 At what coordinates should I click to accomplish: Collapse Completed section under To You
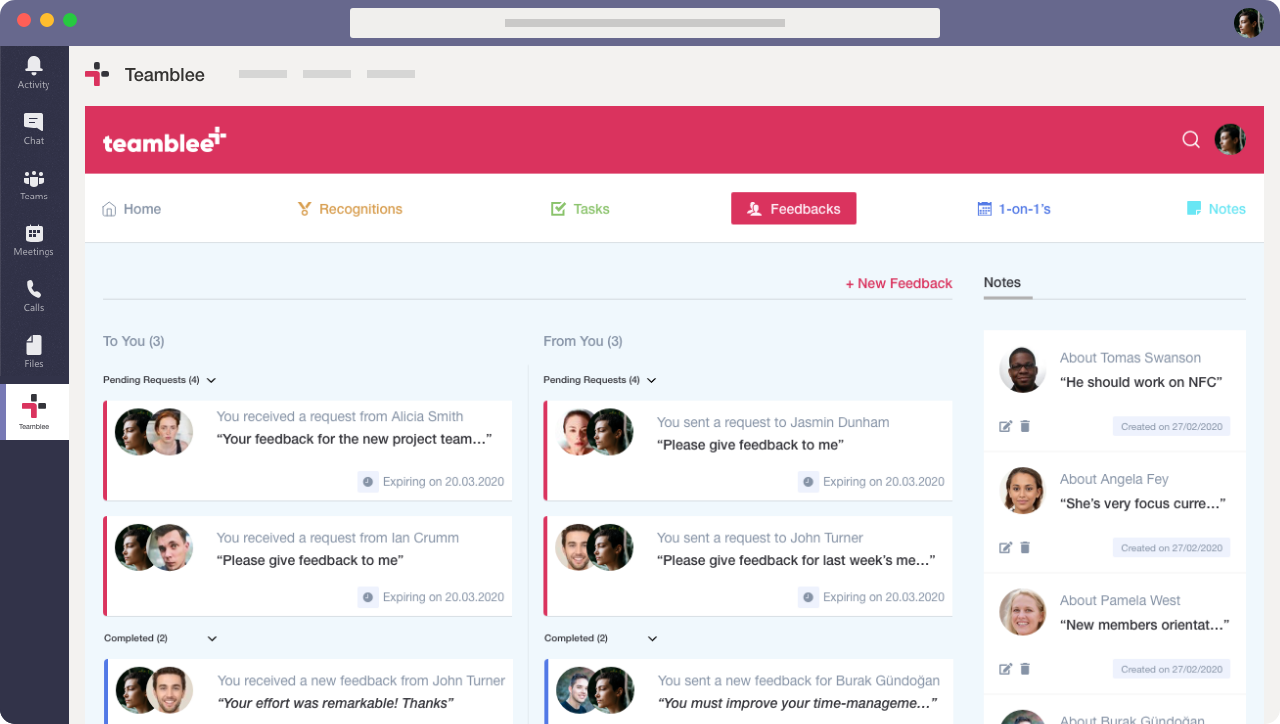tap(212, 638)
